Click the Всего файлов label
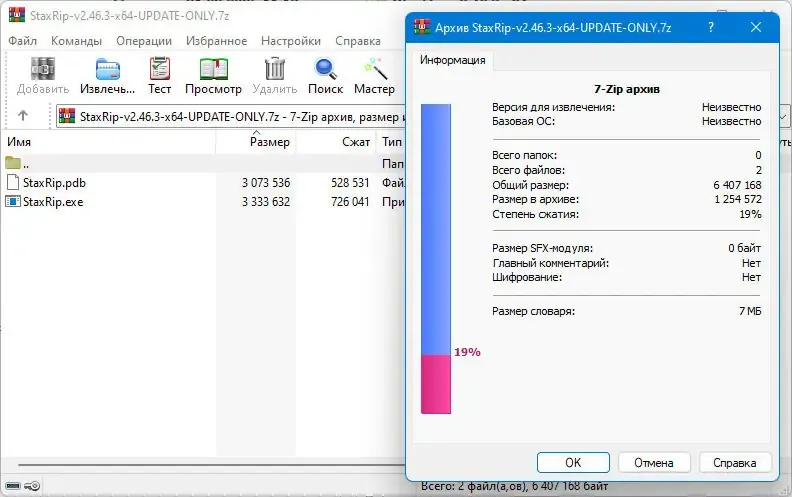The image size is (792, 497). pyautogui.click(x=528, y=170)
